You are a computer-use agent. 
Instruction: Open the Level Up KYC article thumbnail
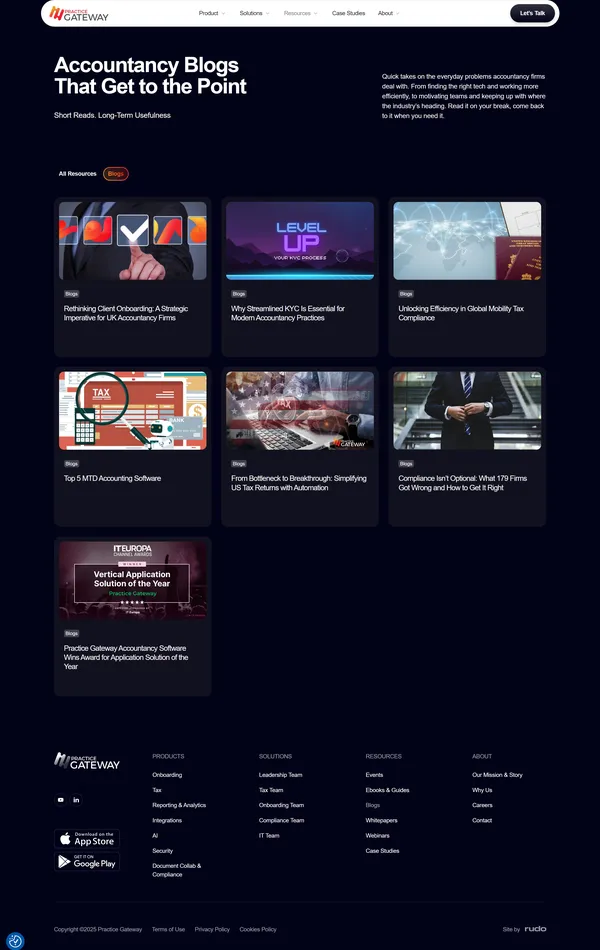[x=300, y=241]
